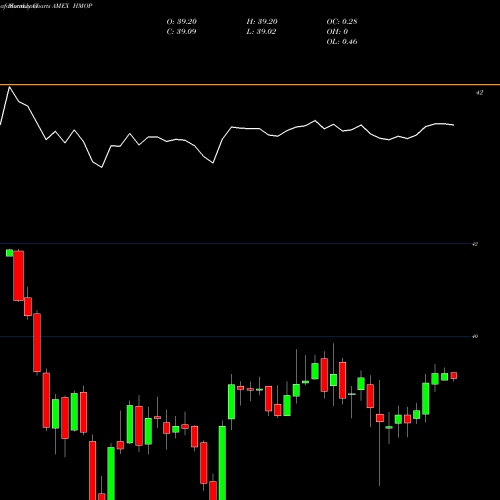Click the AMEX HMOP chart title
Image resolution: width=500 pixels, height=500 pixels.
pos(72,6)
